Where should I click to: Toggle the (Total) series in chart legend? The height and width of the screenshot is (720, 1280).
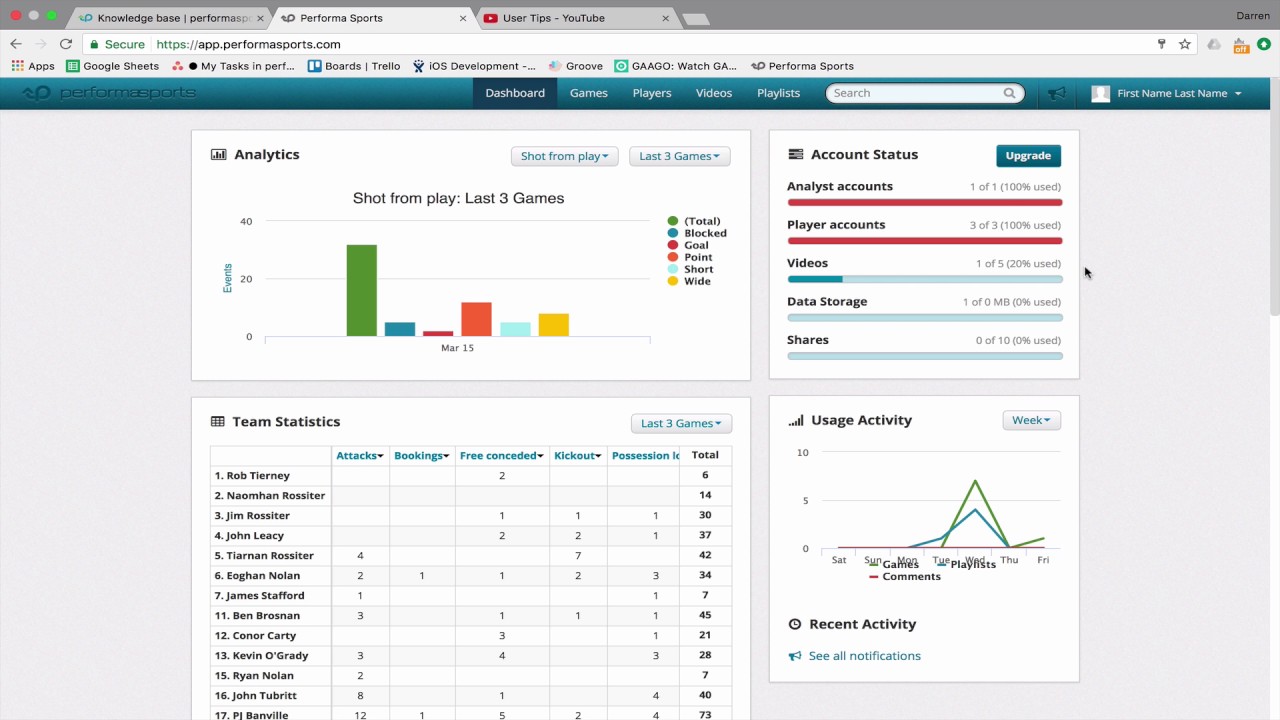pyautogui.click(x=693, y=221)
